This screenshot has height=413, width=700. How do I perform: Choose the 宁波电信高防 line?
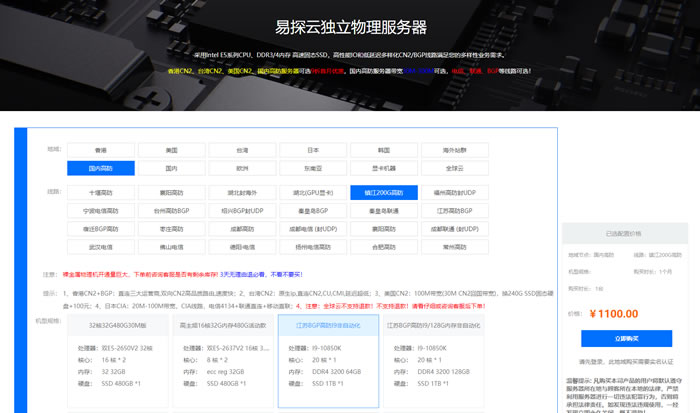(x=101, y=211)
